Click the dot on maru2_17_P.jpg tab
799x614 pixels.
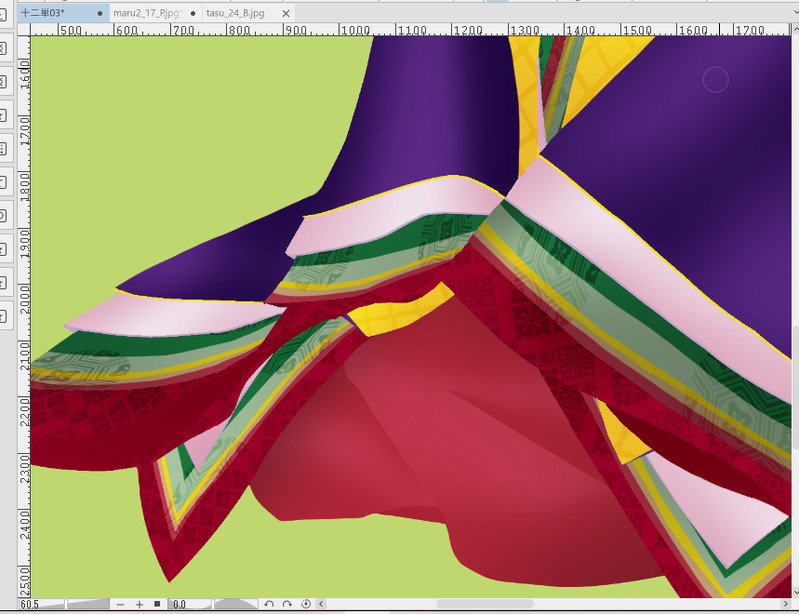click(x=194, y=13)
